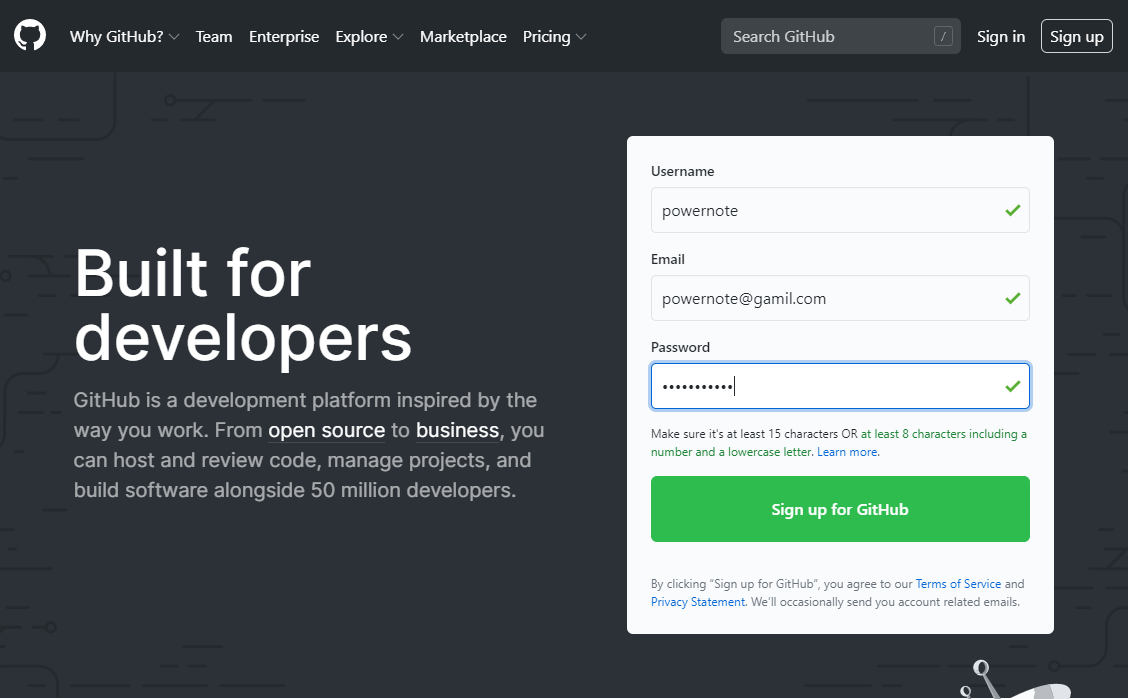Click the Username input field
1128x699 pixels.
coord(840,210)
